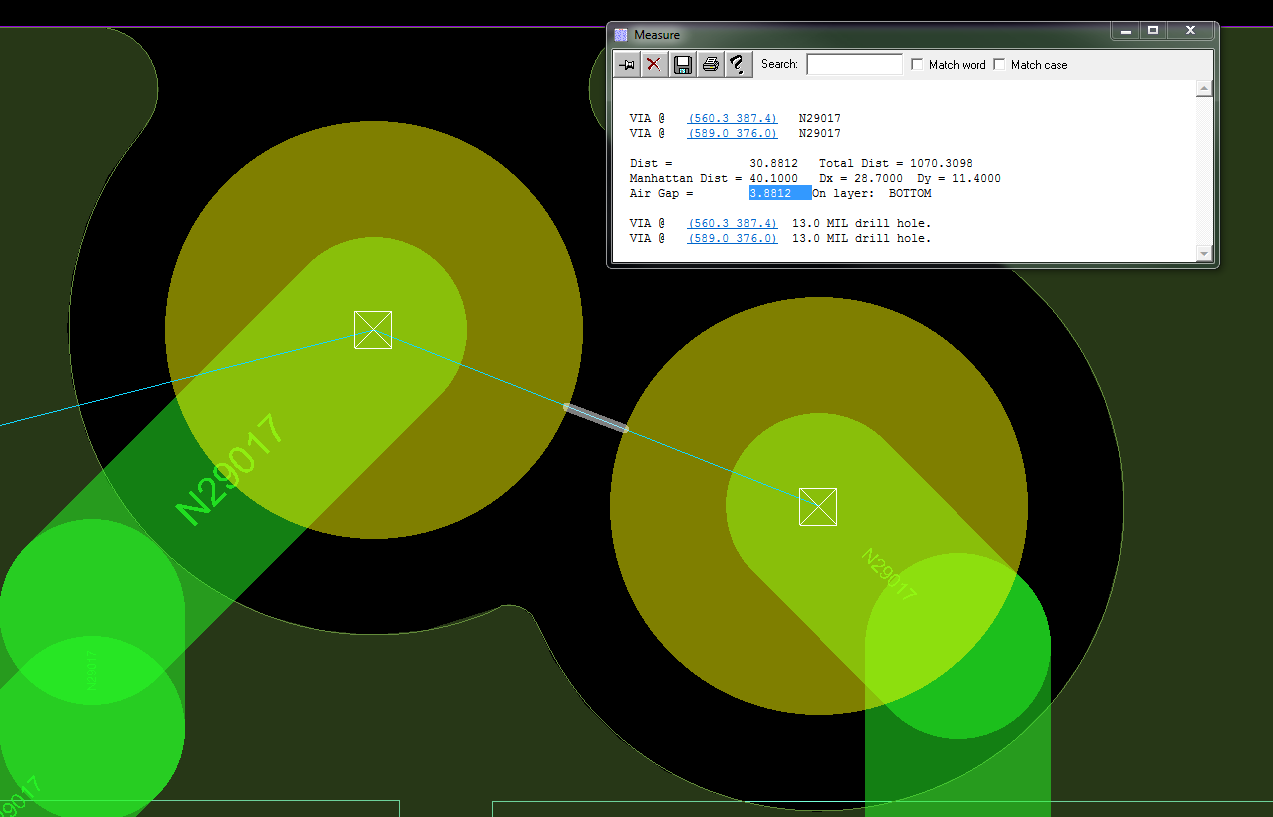Save the measure report with floppy disk icon
This screenshot has height=817, width=1273.
682,65
